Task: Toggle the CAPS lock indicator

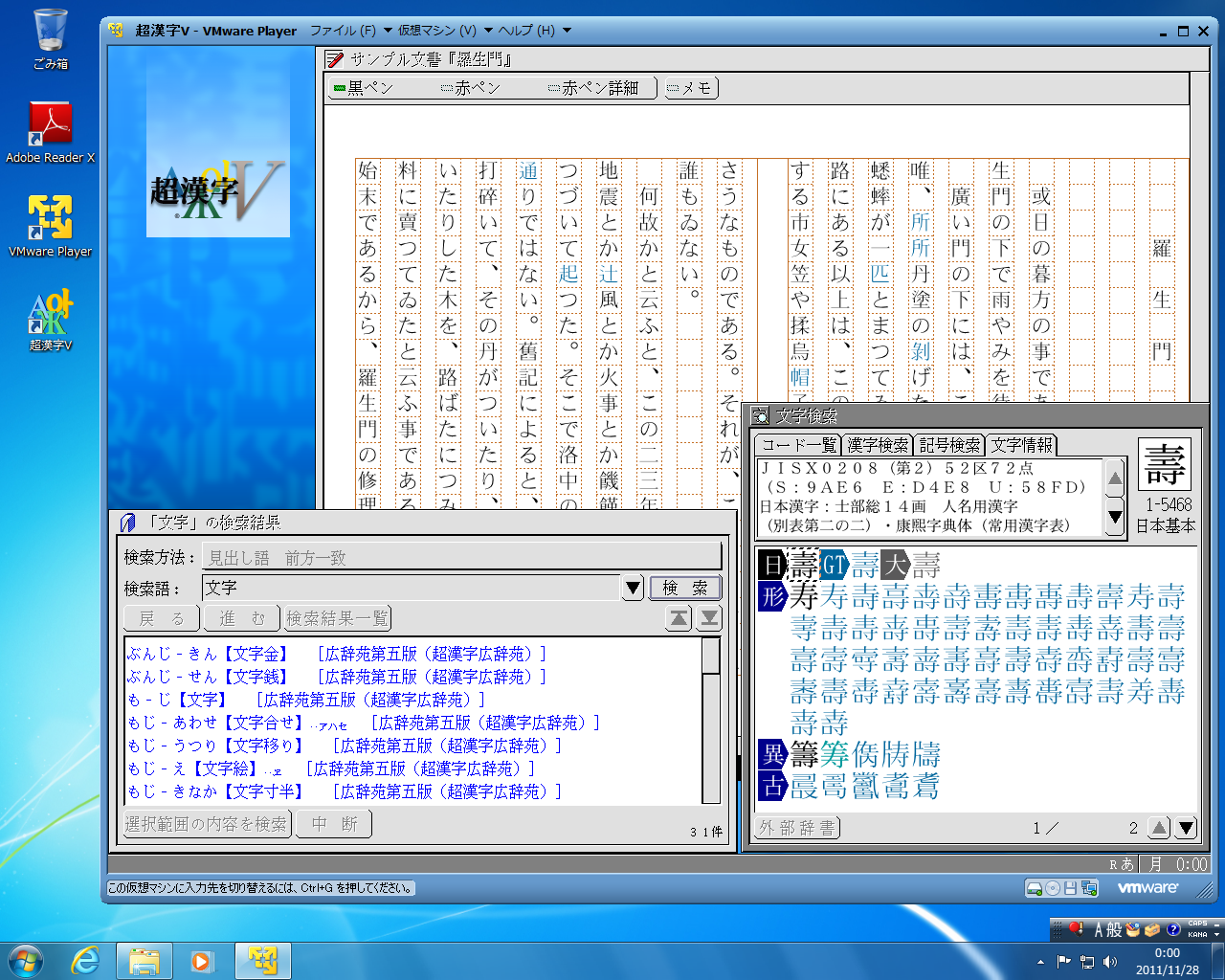Action: 1196,924
